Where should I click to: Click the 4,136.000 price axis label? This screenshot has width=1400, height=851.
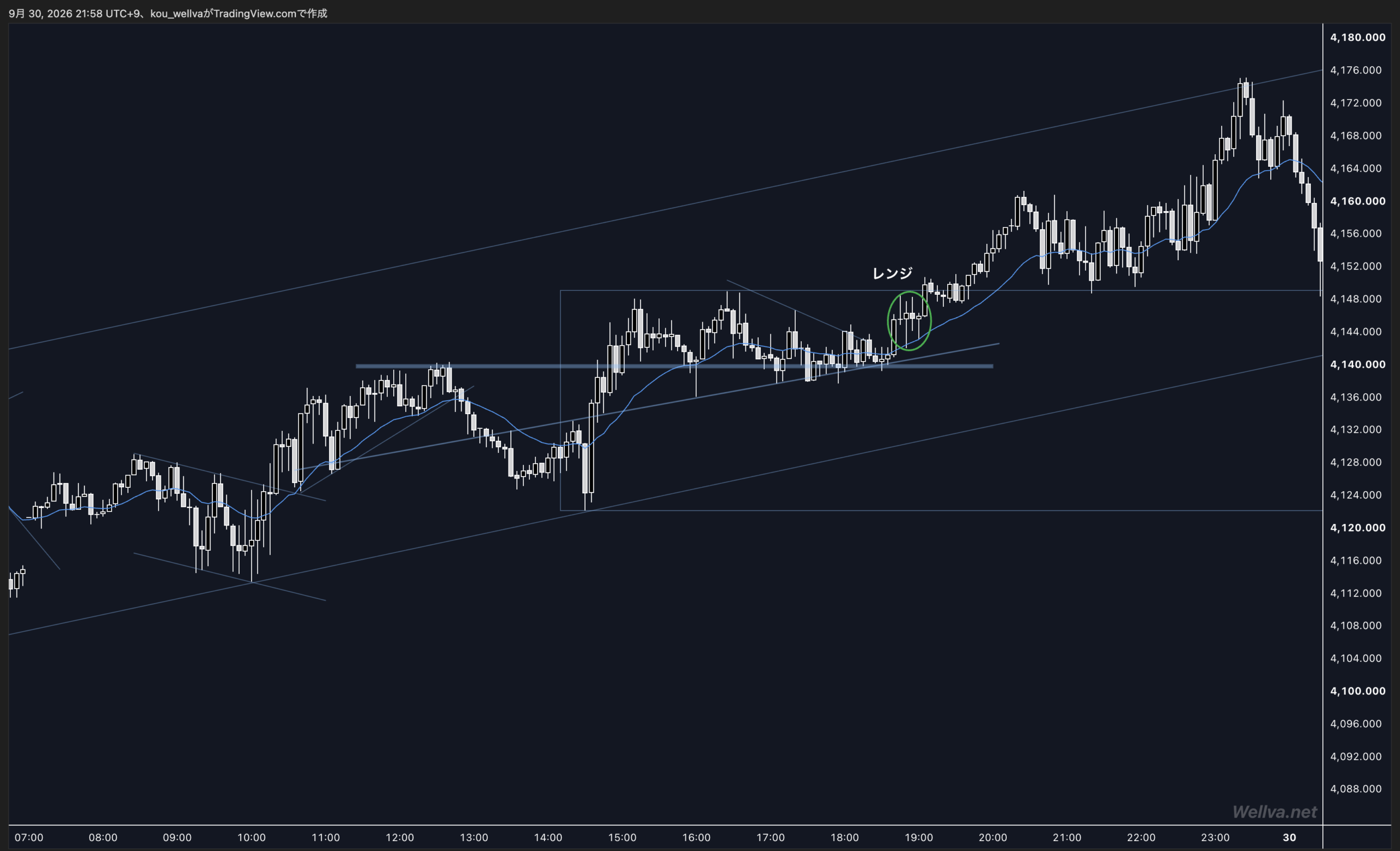click(x=1355, y=397)
